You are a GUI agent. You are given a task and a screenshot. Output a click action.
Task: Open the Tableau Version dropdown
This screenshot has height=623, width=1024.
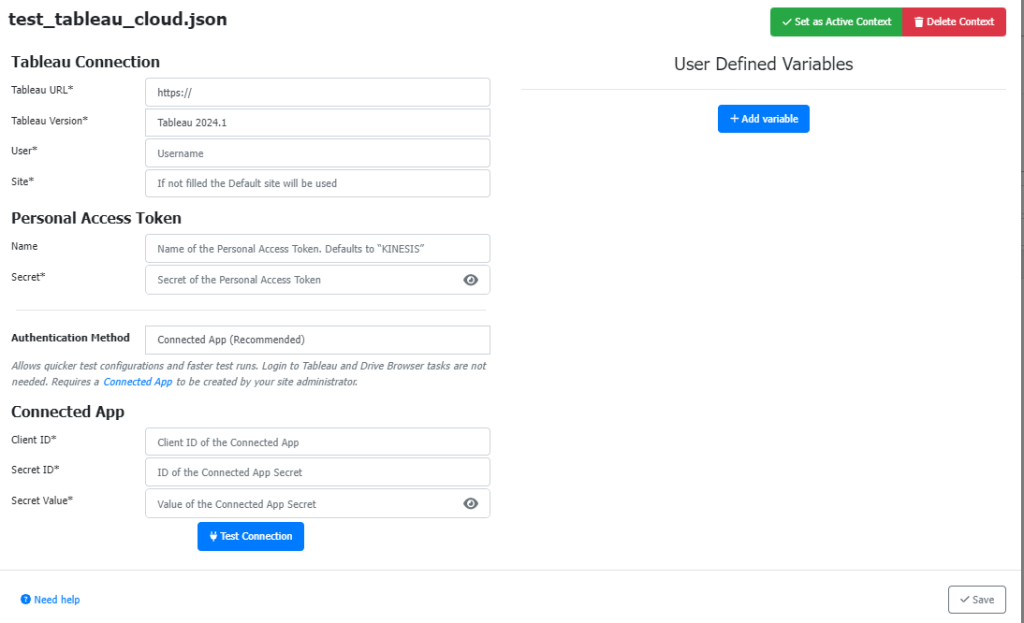point(317,123)
